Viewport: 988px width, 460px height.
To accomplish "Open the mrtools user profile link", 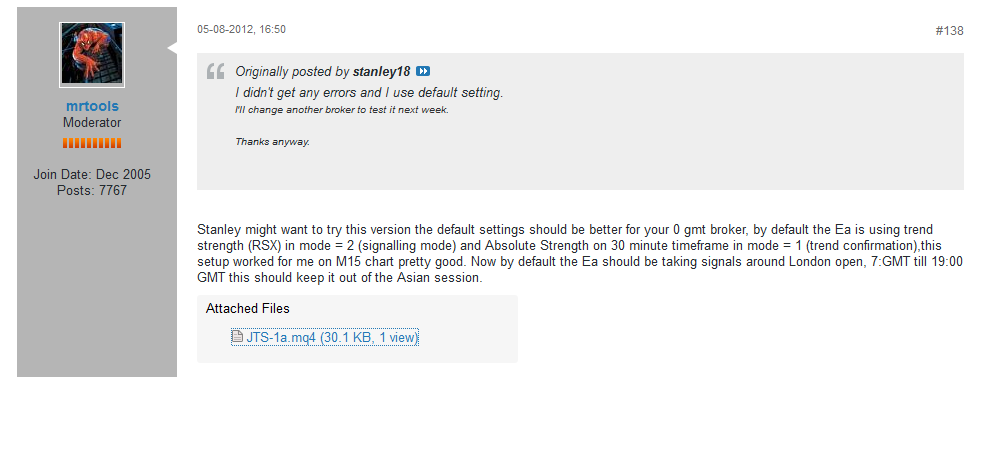I will pyautogui.click(x=92, y=106).
